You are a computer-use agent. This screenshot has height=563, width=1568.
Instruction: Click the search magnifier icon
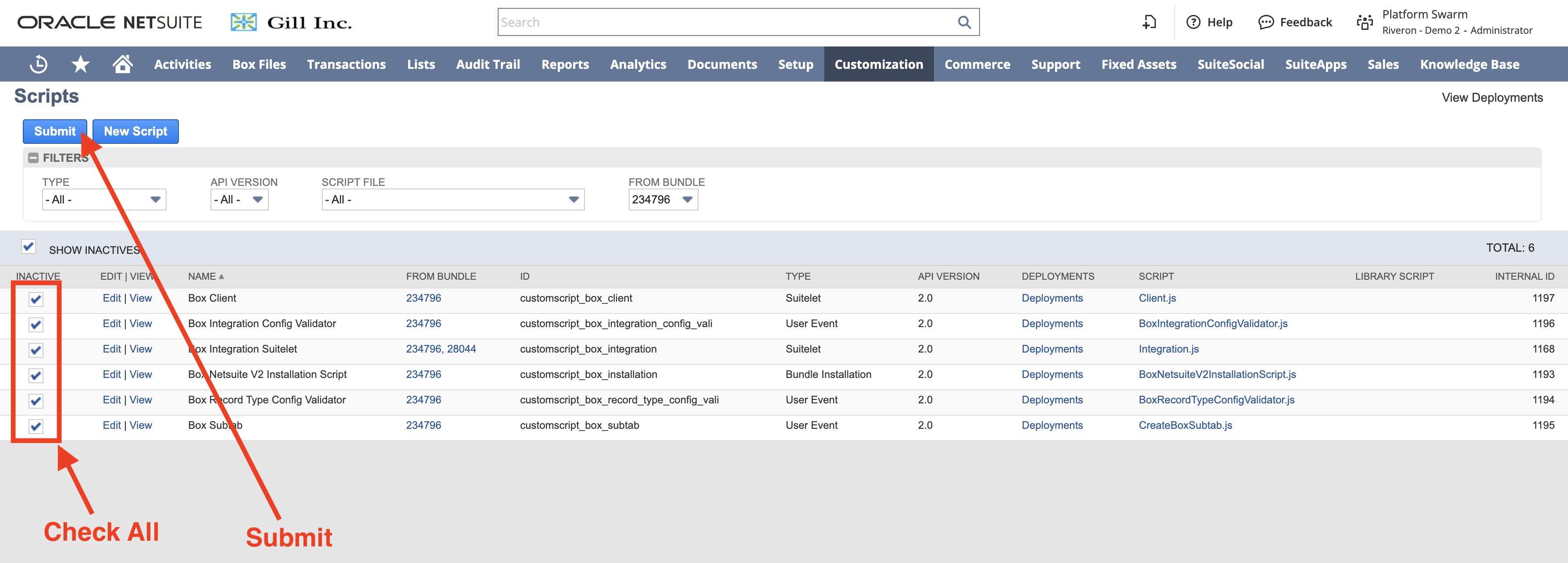click(964, 22)
